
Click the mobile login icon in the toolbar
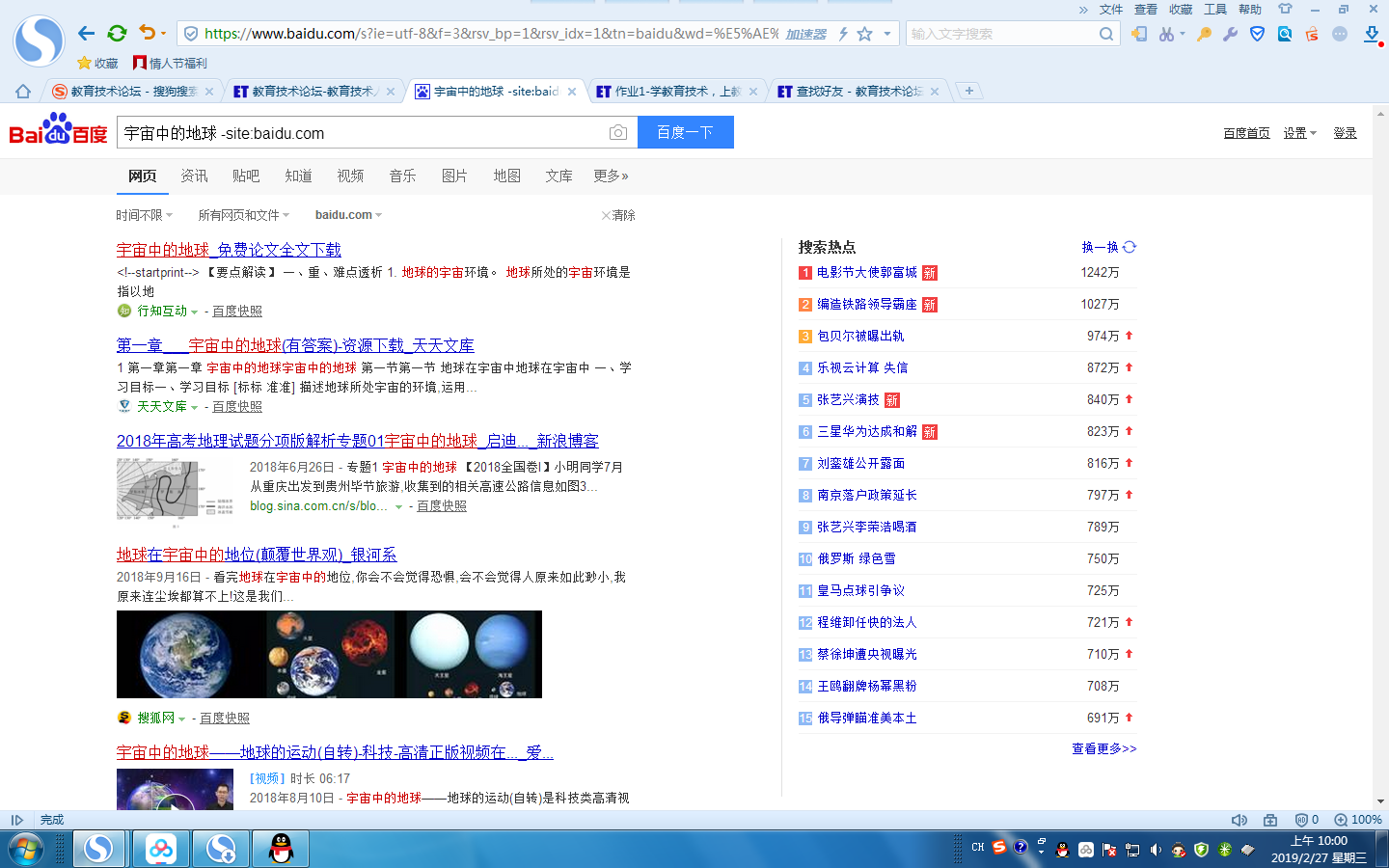click(1139, 34)
